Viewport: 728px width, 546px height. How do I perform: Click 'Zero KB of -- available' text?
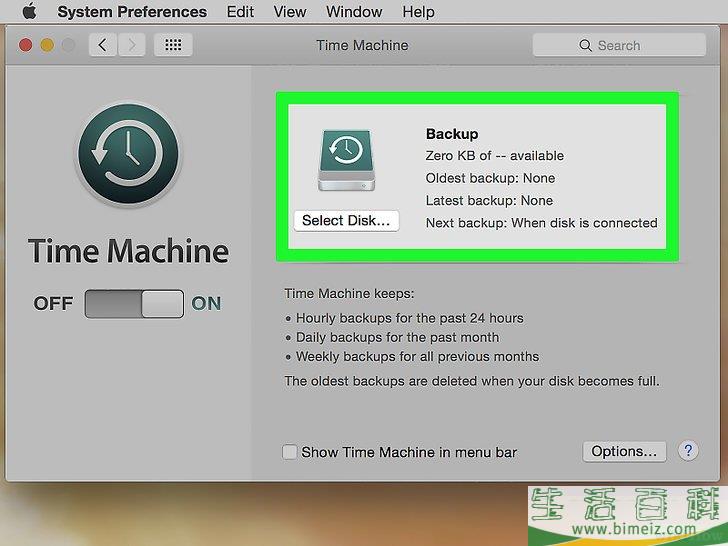click(x=494, y=156)
